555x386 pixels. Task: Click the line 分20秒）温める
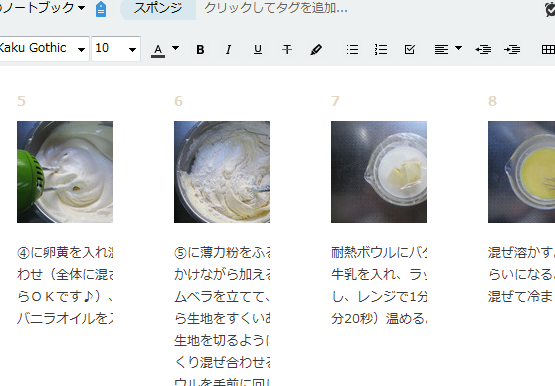click(379, 318)
